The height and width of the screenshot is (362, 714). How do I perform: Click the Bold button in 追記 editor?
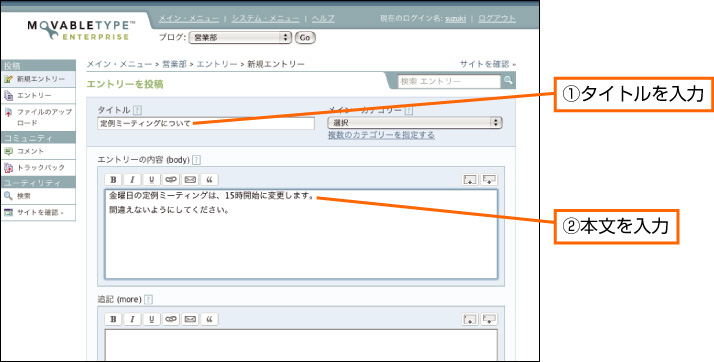pyautogui.click(x=113, y=319)
